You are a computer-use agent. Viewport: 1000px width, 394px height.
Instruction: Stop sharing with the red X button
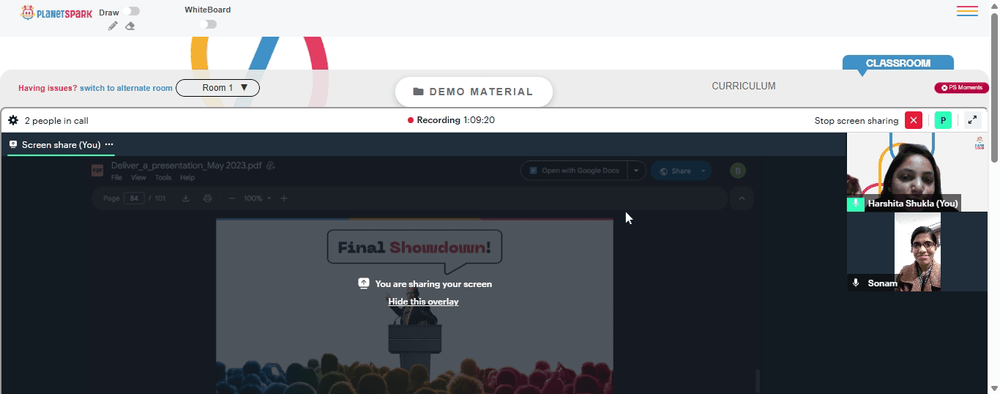click(913, 120)
